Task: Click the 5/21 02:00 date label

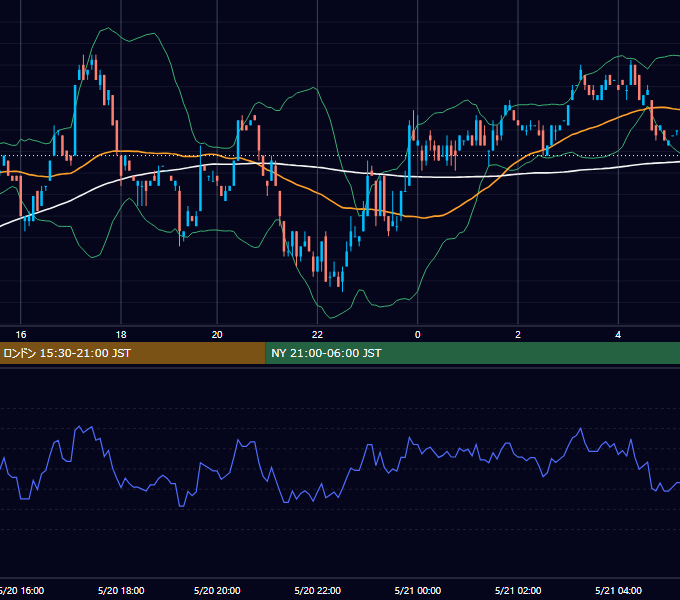Action: pyautogui.click(x=518, y=590)
